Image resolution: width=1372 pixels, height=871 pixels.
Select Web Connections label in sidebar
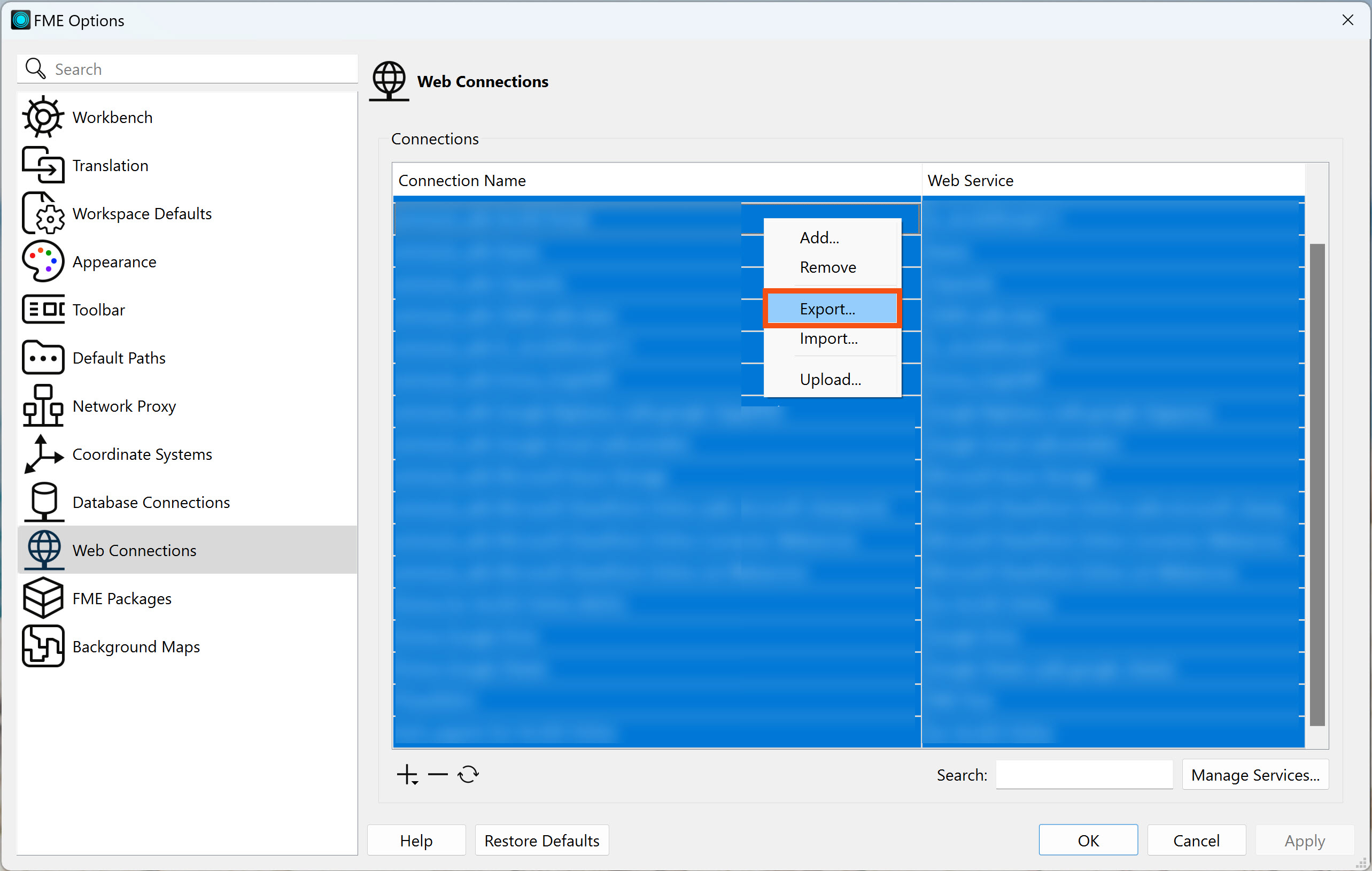pos(135,550)
